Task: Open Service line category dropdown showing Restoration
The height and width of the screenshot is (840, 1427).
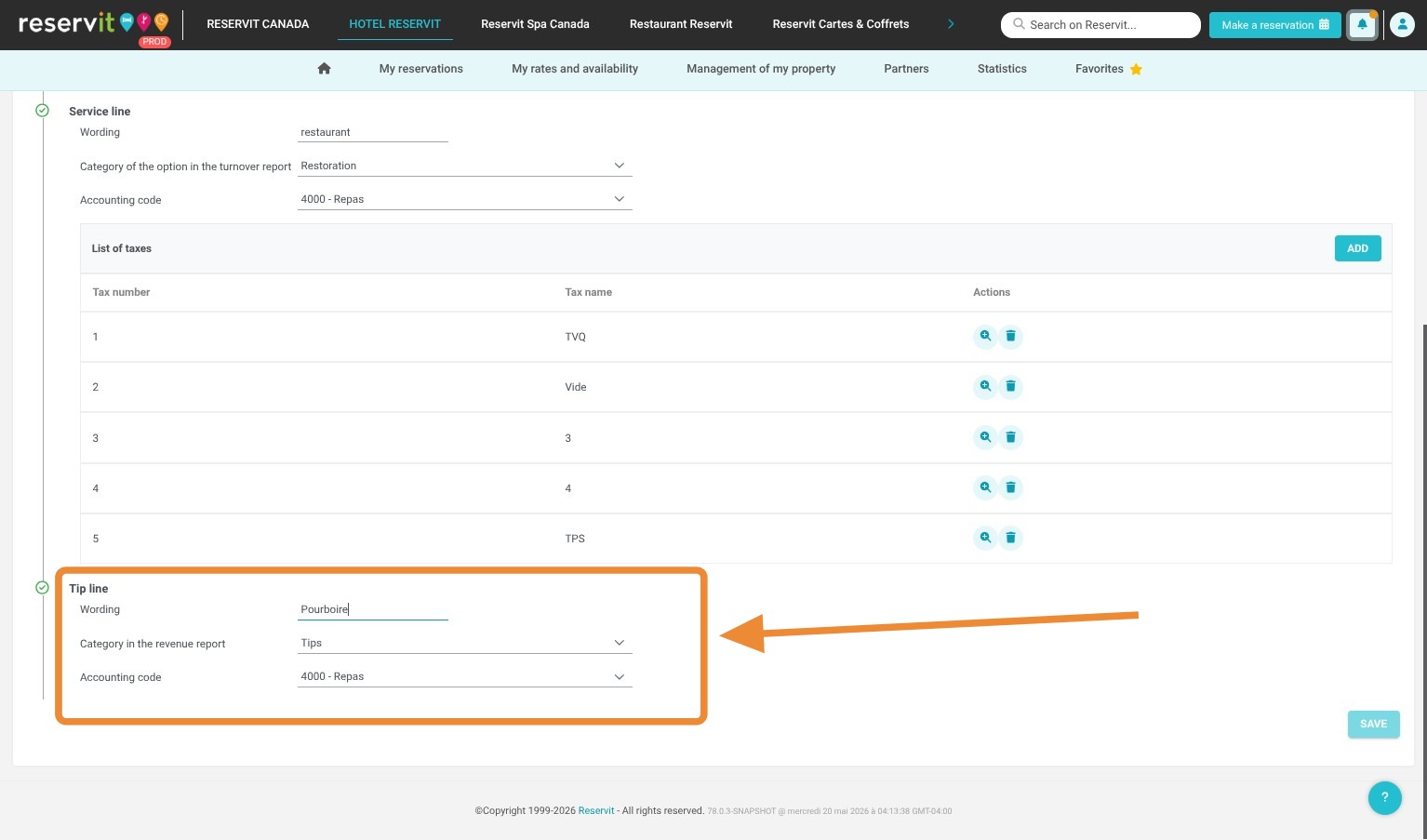Action: point(464,166)
